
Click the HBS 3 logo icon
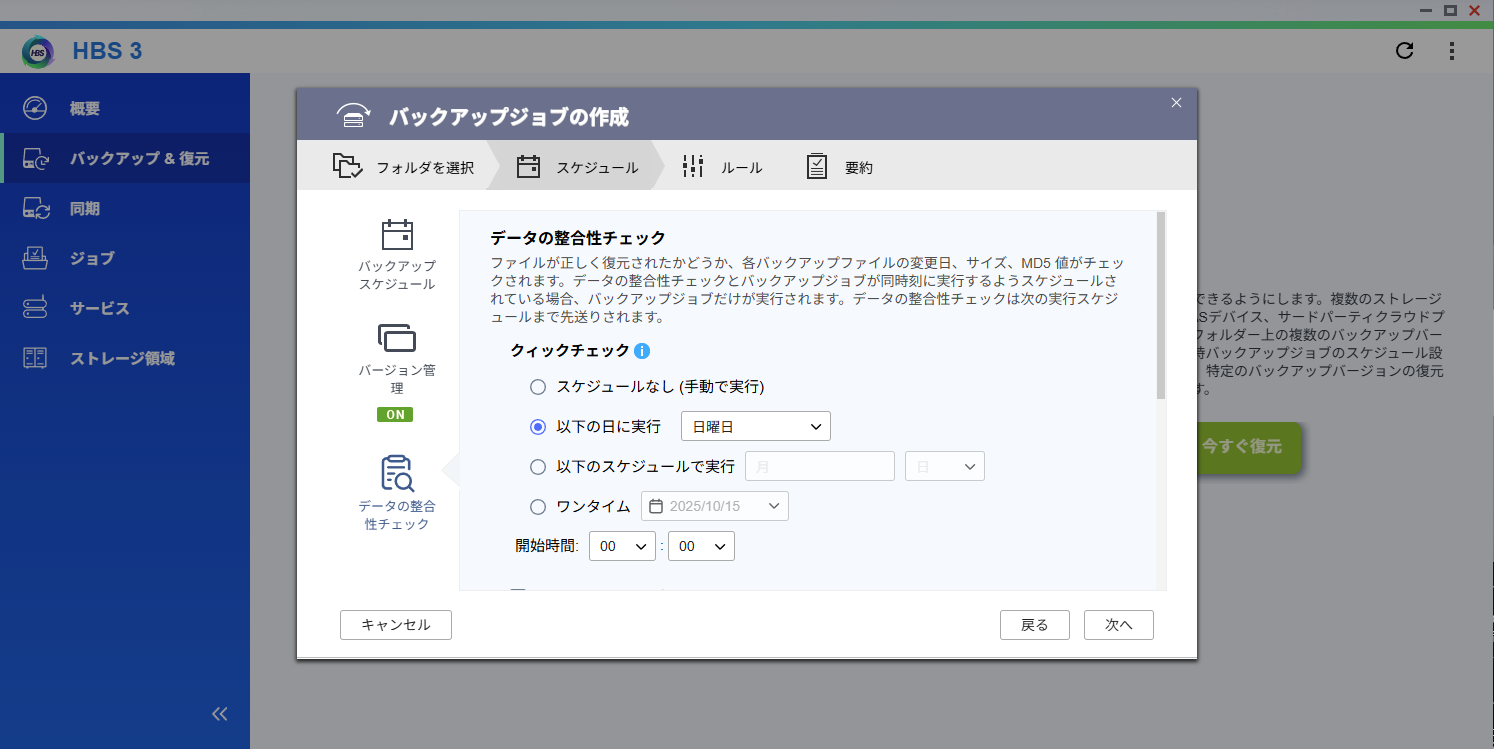pos(38,52)
